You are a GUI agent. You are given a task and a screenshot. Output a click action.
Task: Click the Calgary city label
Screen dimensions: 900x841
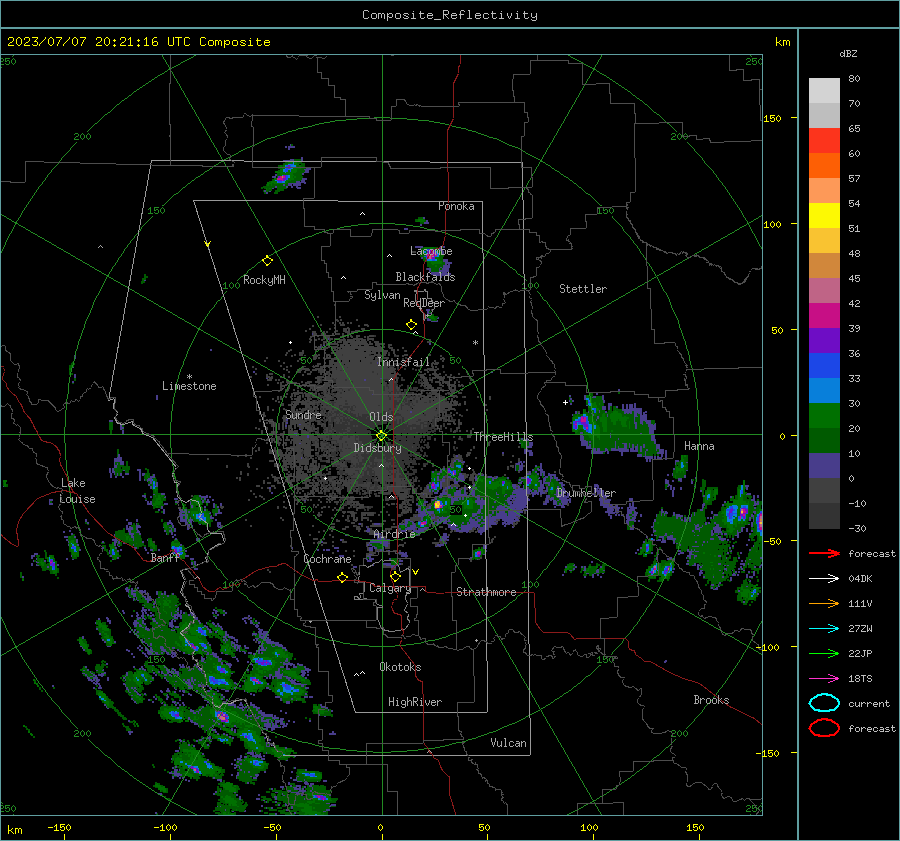tap(390, 588)
